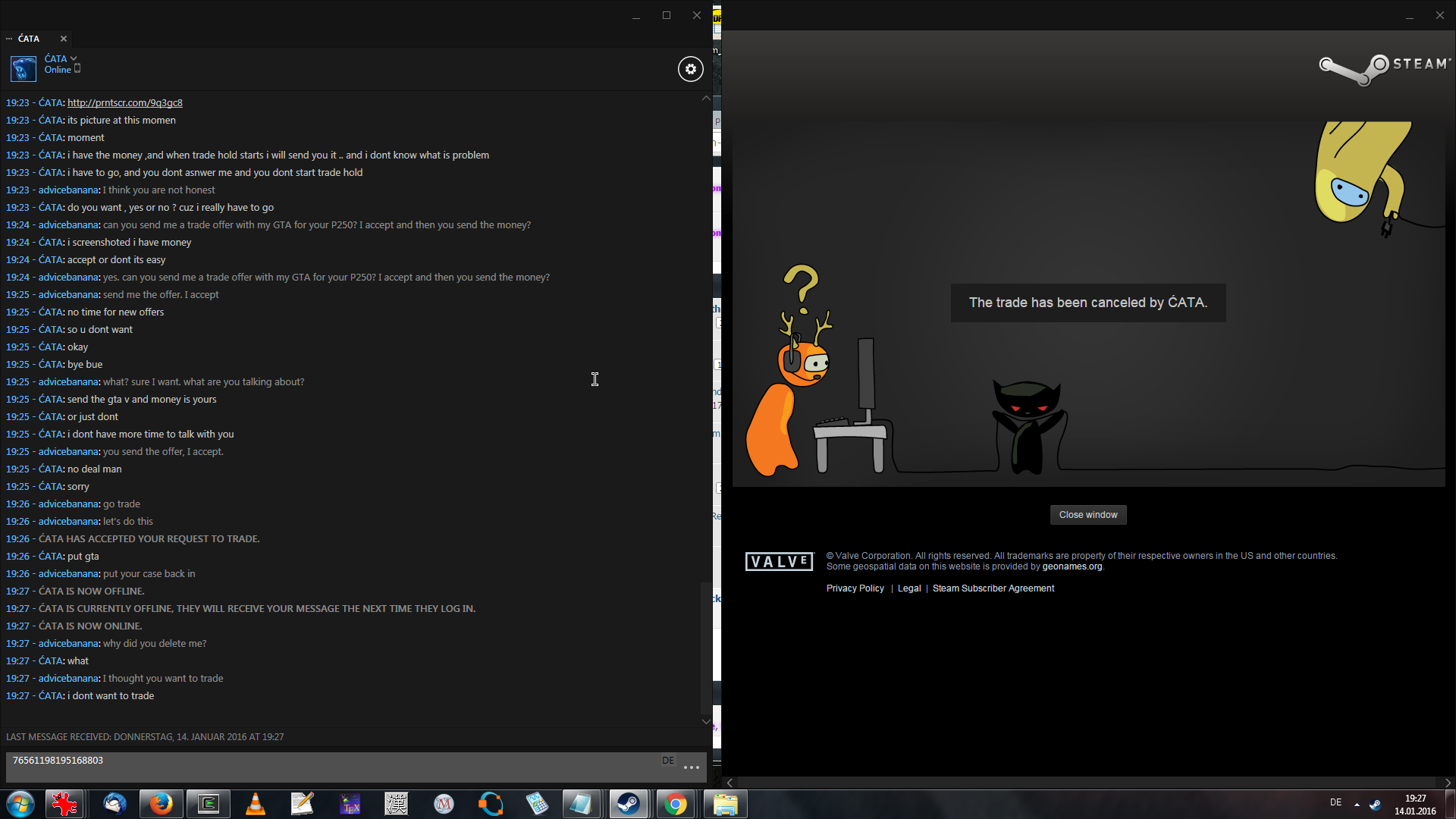Open Google Chrome from the taskbar

675,804
